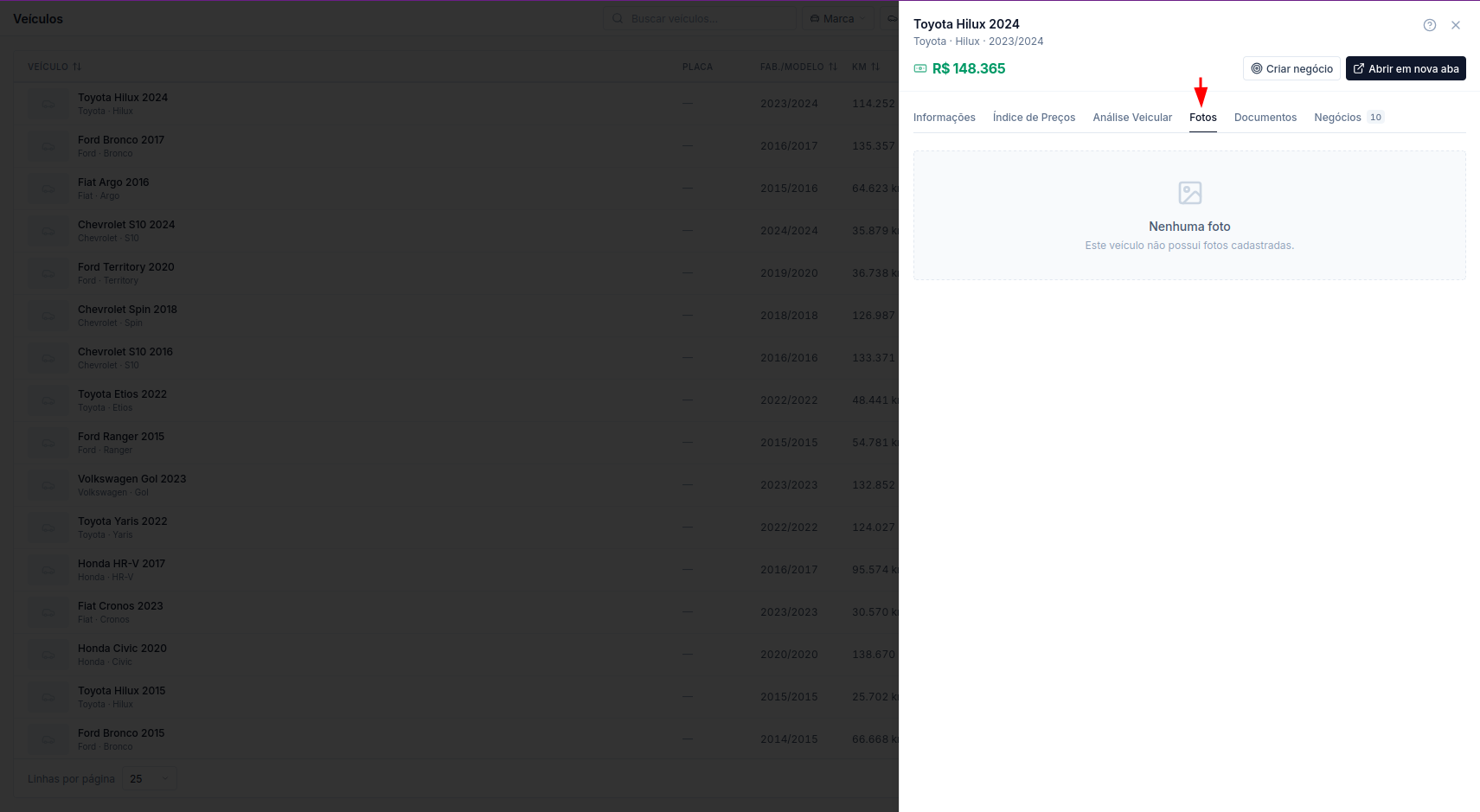This screenshot has height=812, width=1480.
Task: Click the panel title Toyota Hilux 2024
Action: (x=966, y=24)
